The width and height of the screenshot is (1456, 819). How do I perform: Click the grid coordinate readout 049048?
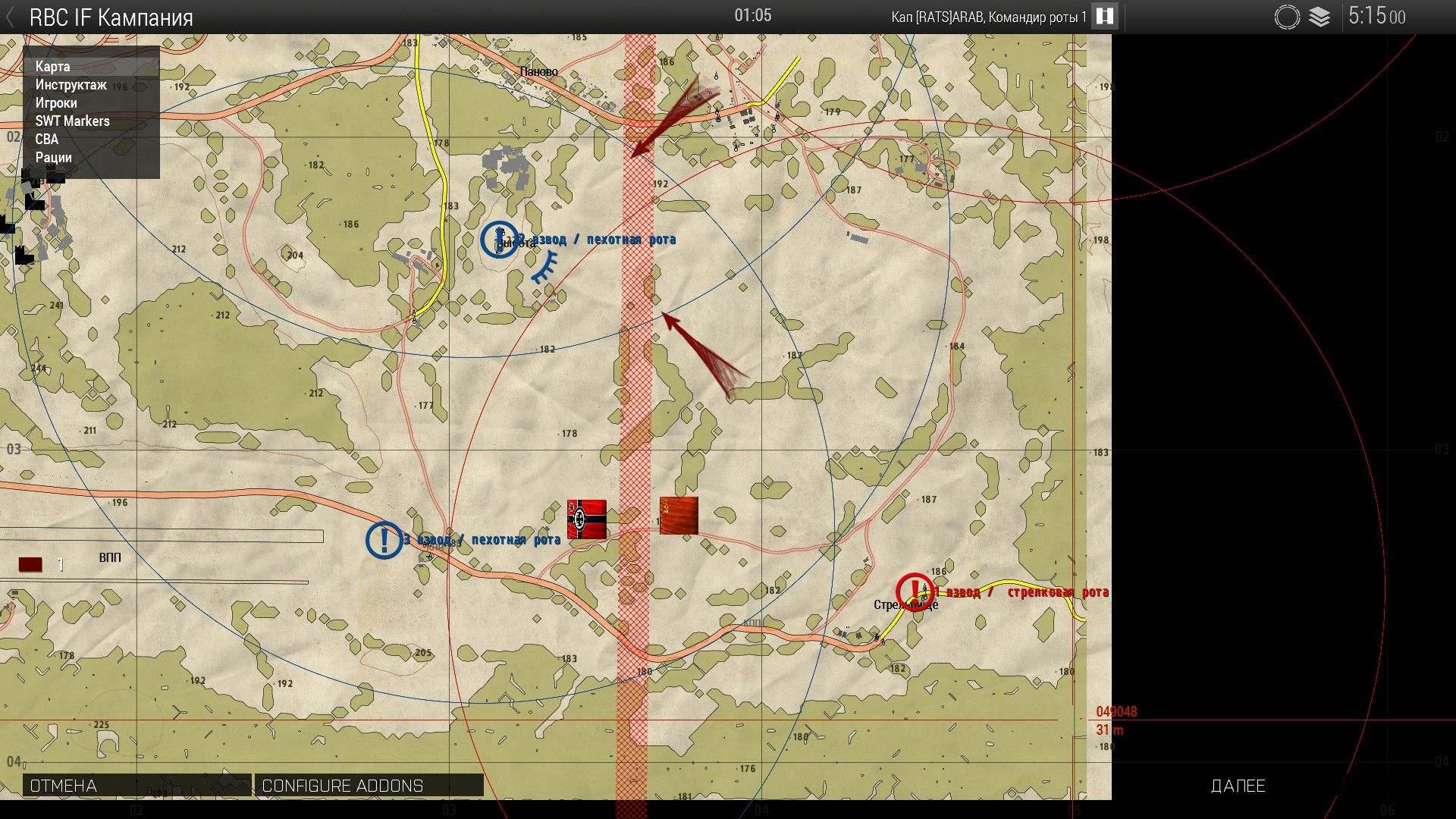coord(1116,711)
